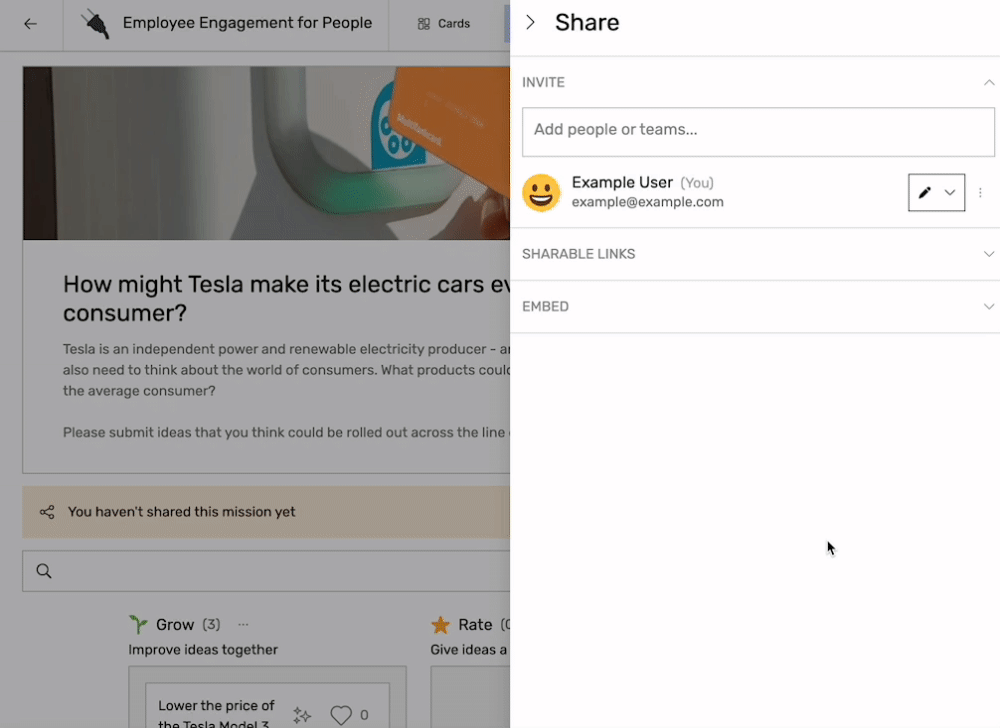The image size is (1000, 728).
Task: Click the mission cover image
Action: (x=266, y=153)
